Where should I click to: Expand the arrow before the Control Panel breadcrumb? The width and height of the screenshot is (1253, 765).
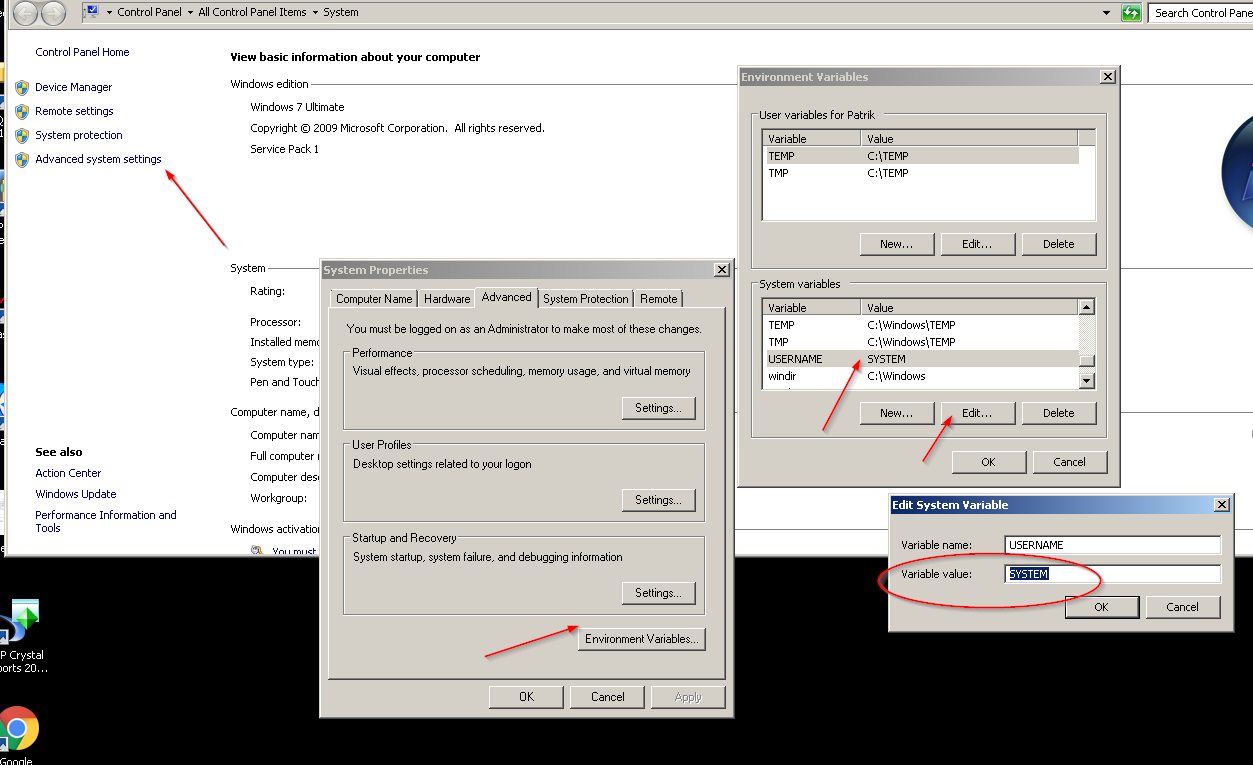coord(109,13)
